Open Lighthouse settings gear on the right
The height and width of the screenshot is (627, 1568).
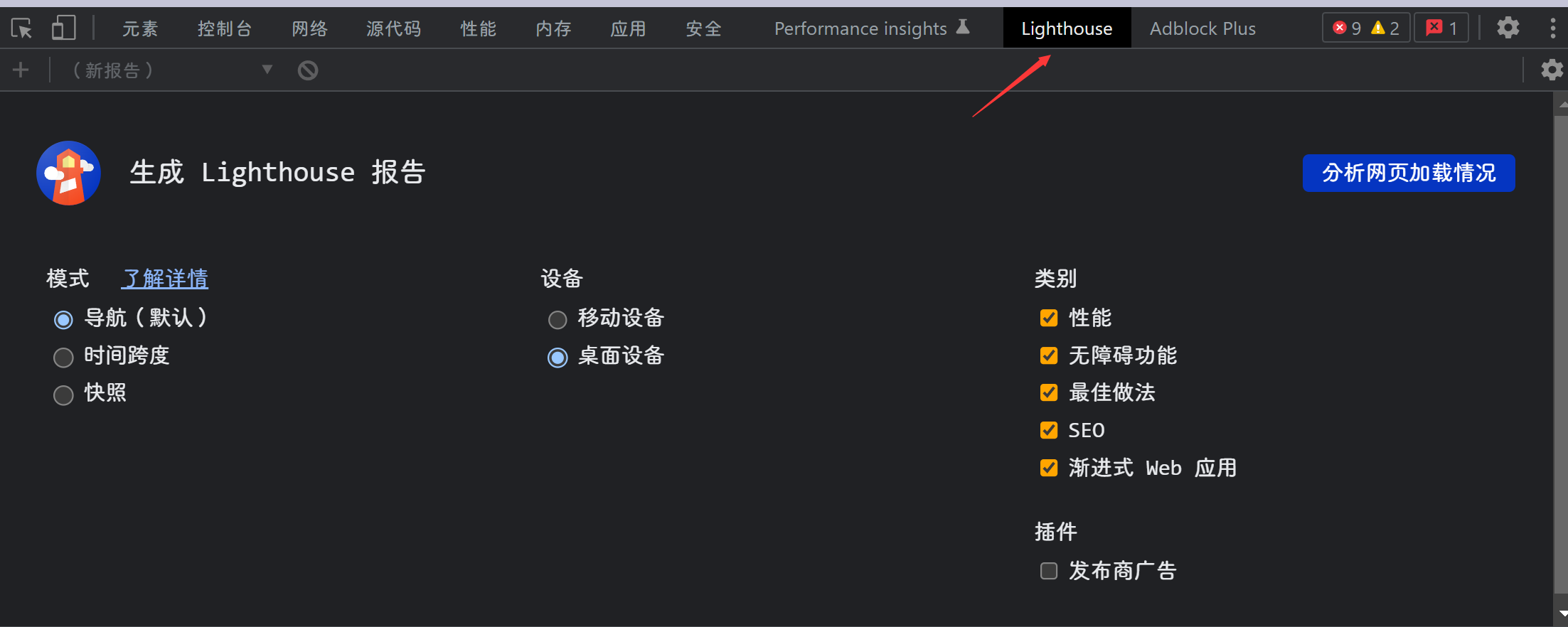point(1552,70)
